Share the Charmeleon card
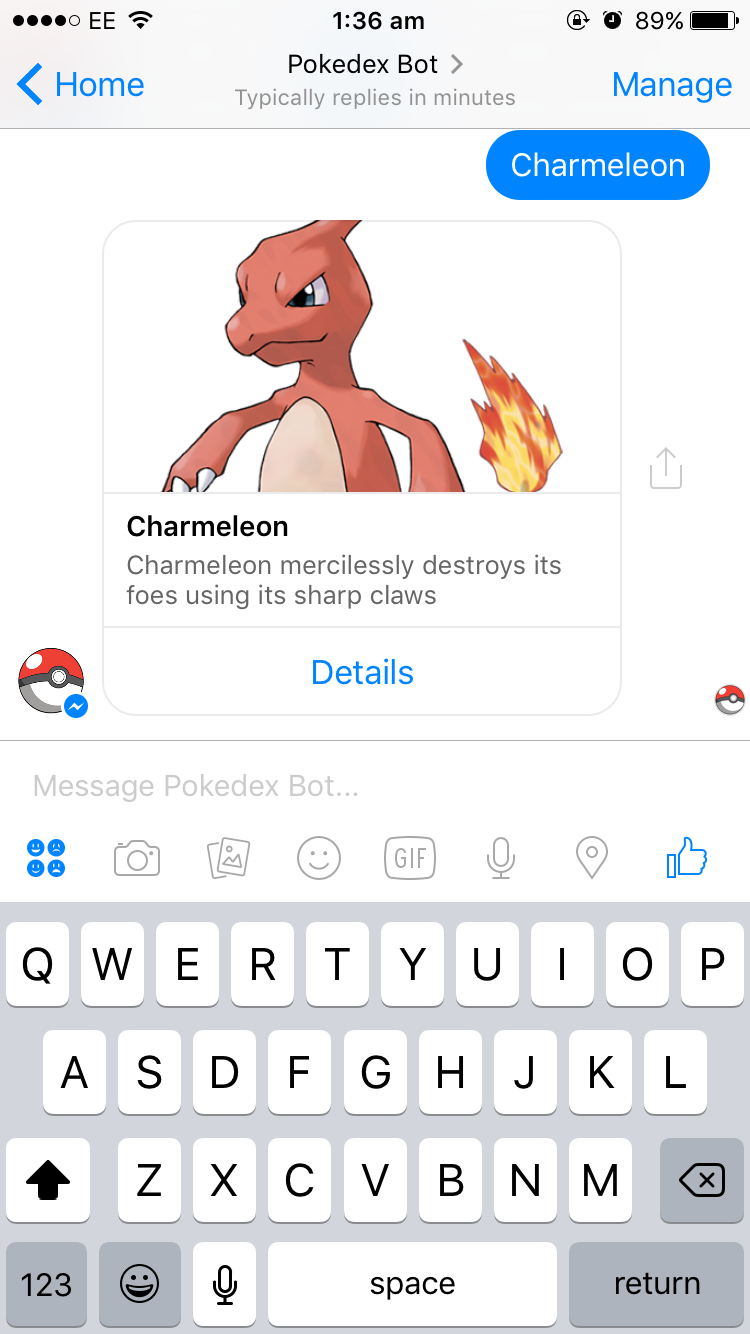Image resolution: width=750 pixels, height=1334 pixels. 666,468
